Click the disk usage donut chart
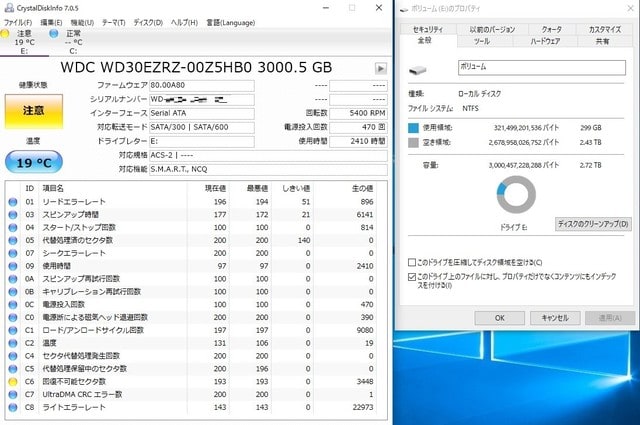 pyautogui.click(x=516, y=195)
